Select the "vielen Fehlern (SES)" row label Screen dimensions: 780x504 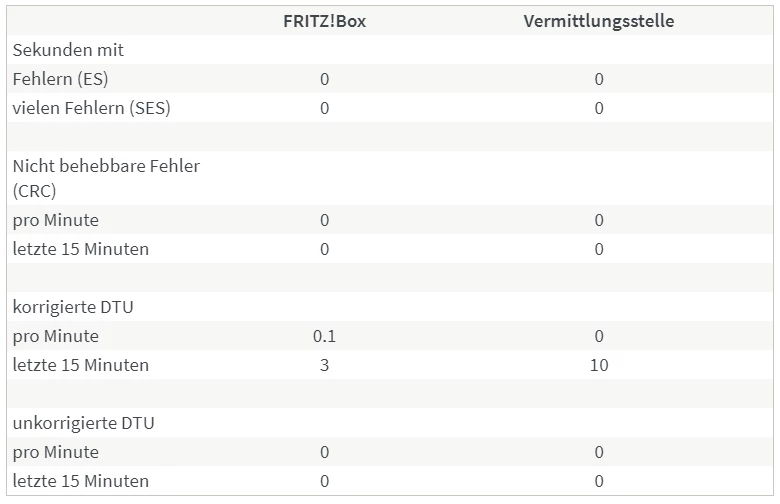pyautogui.click(x=91, y=108)
